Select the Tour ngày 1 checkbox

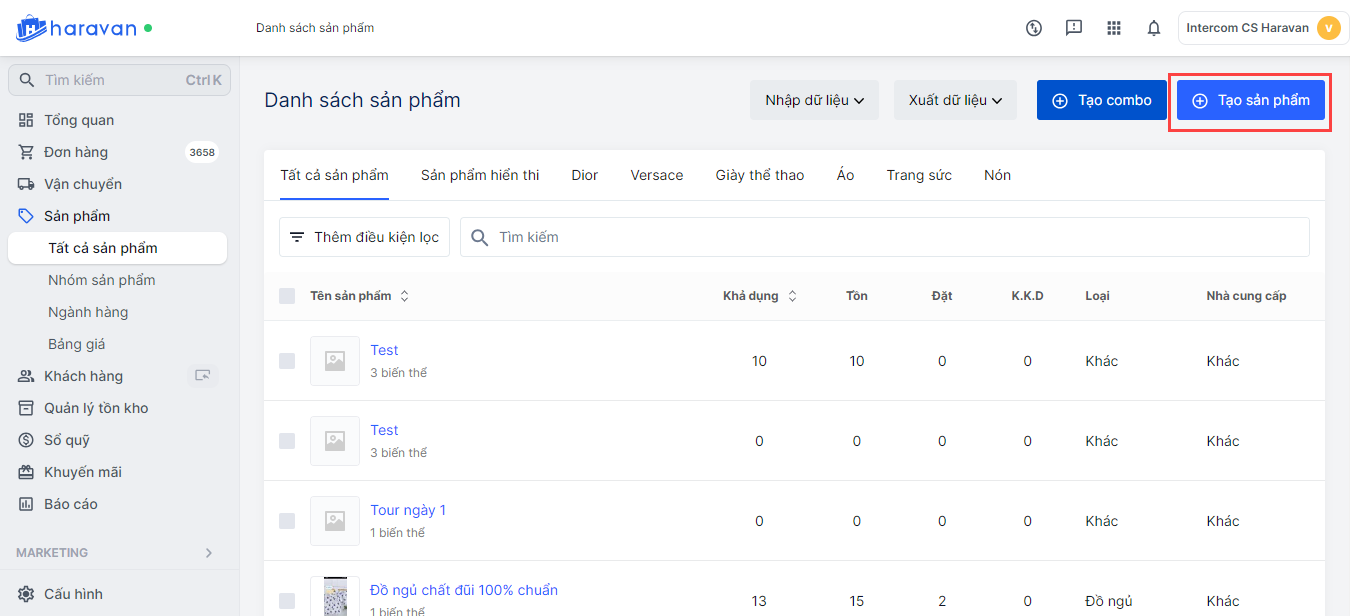[x=287, y=521]
